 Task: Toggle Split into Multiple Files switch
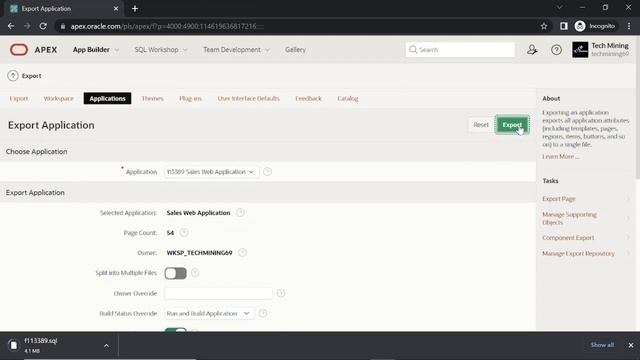176,273
